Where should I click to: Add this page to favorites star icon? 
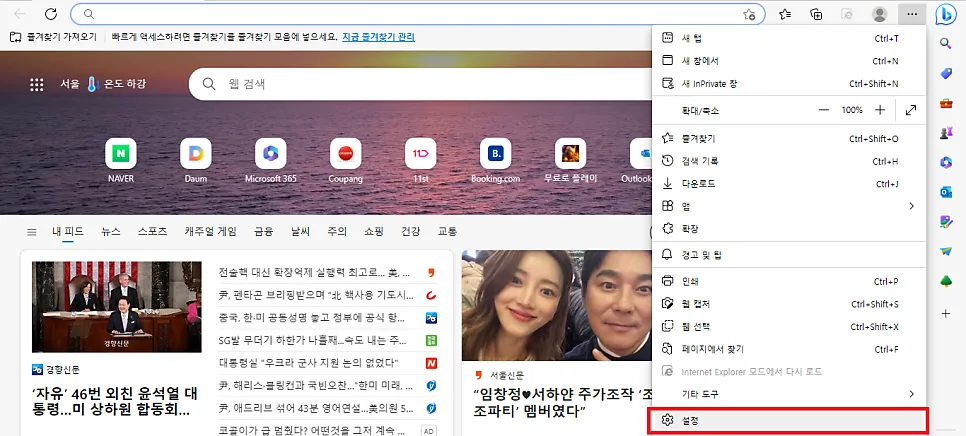pos(749,14)
